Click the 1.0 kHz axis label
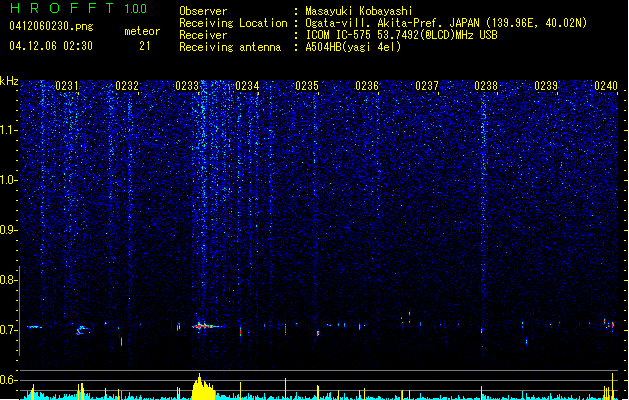629x400 pixels. [8, 180]
